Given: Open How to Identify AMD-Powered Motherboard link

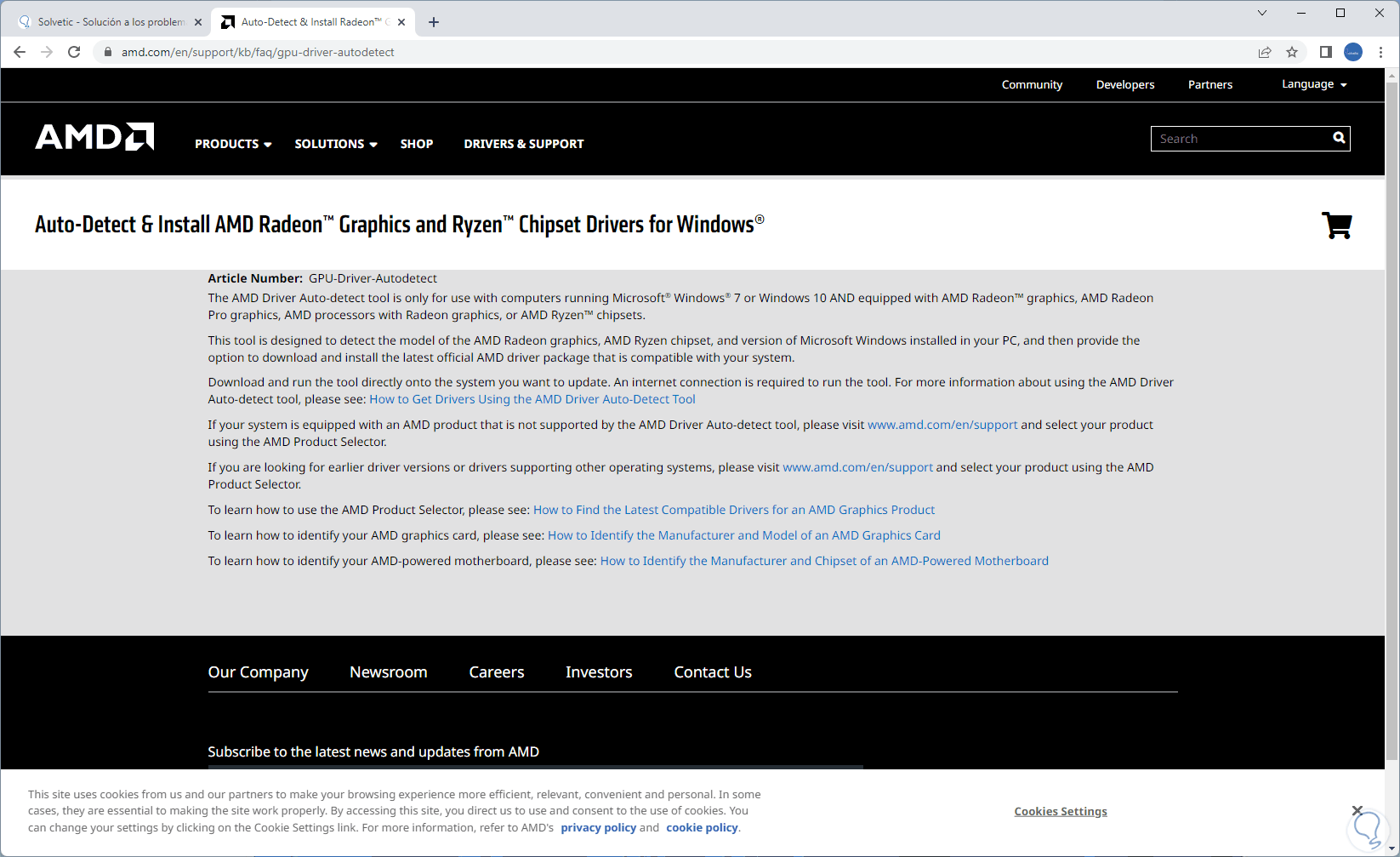Looking at the screenshot, I should (824, 561).
